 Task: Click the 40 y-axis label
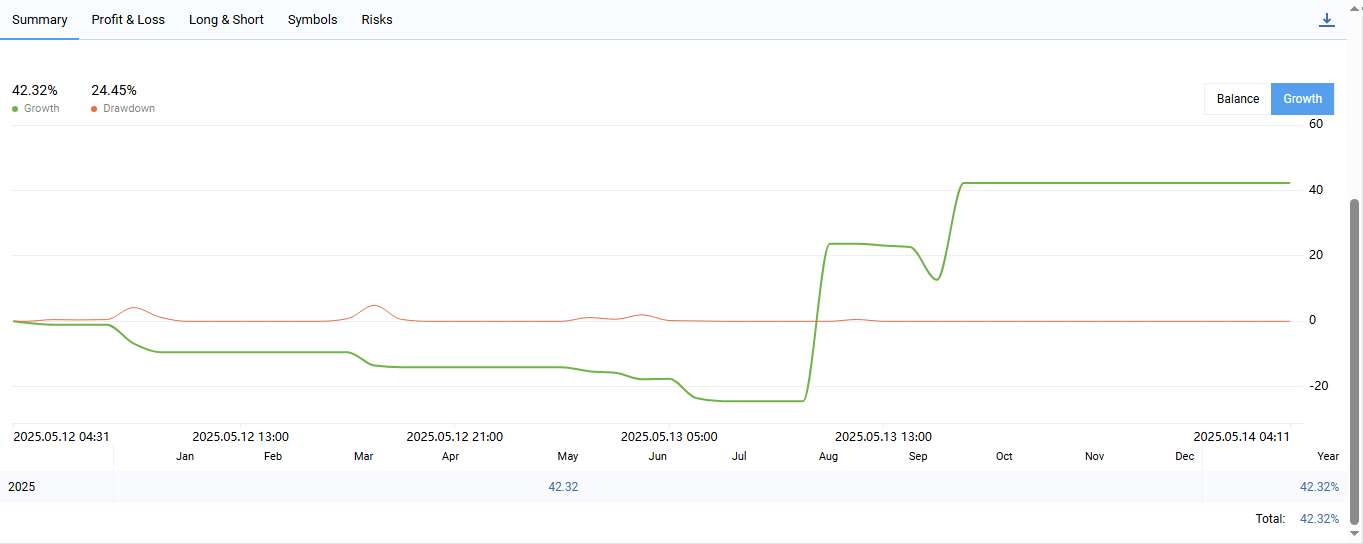tap(1316, 190)
